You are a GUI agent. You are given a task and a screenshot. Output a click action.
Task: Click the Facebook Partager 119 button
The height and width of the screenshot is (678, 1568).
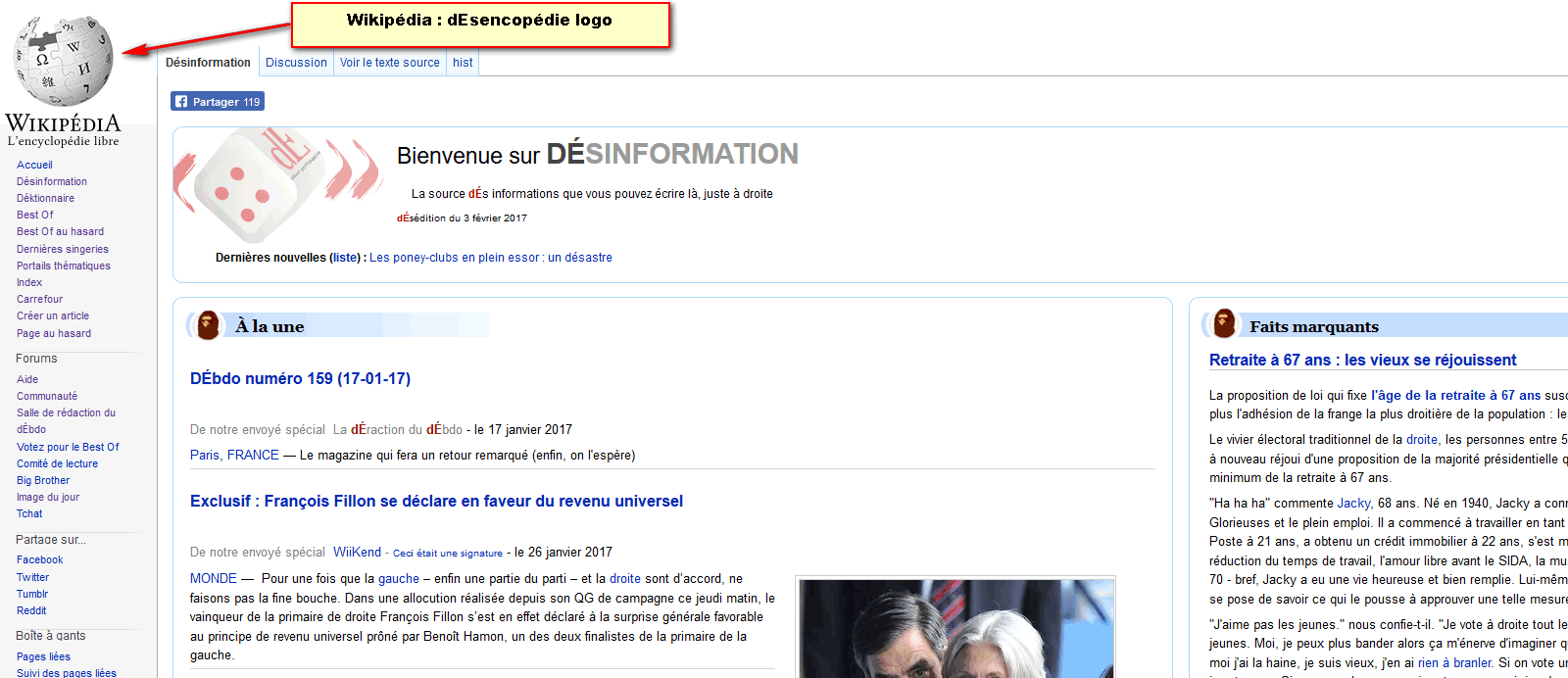coord(218,102)
